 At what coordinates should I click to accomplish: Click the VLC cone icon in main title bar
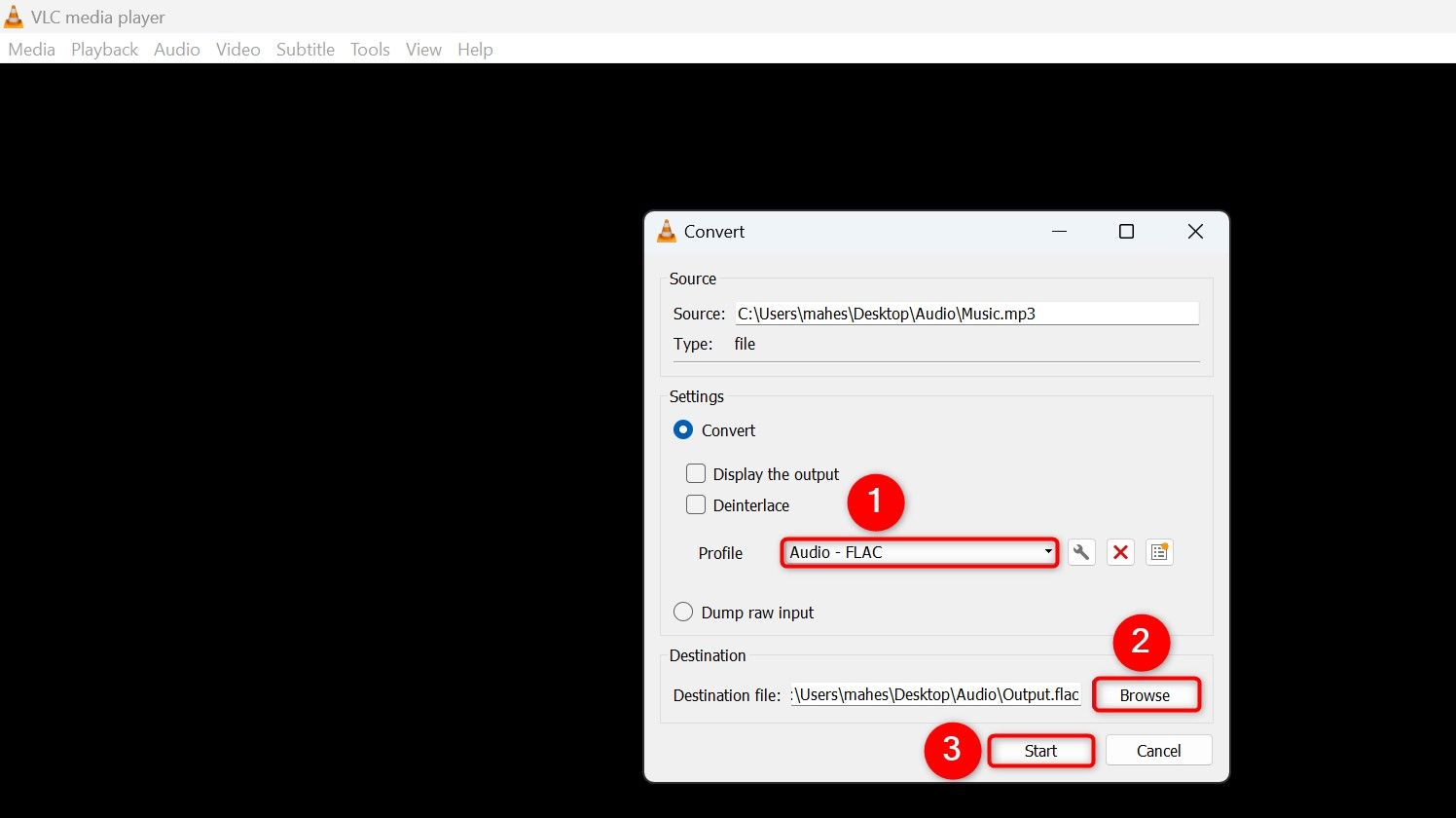[14, 17]
